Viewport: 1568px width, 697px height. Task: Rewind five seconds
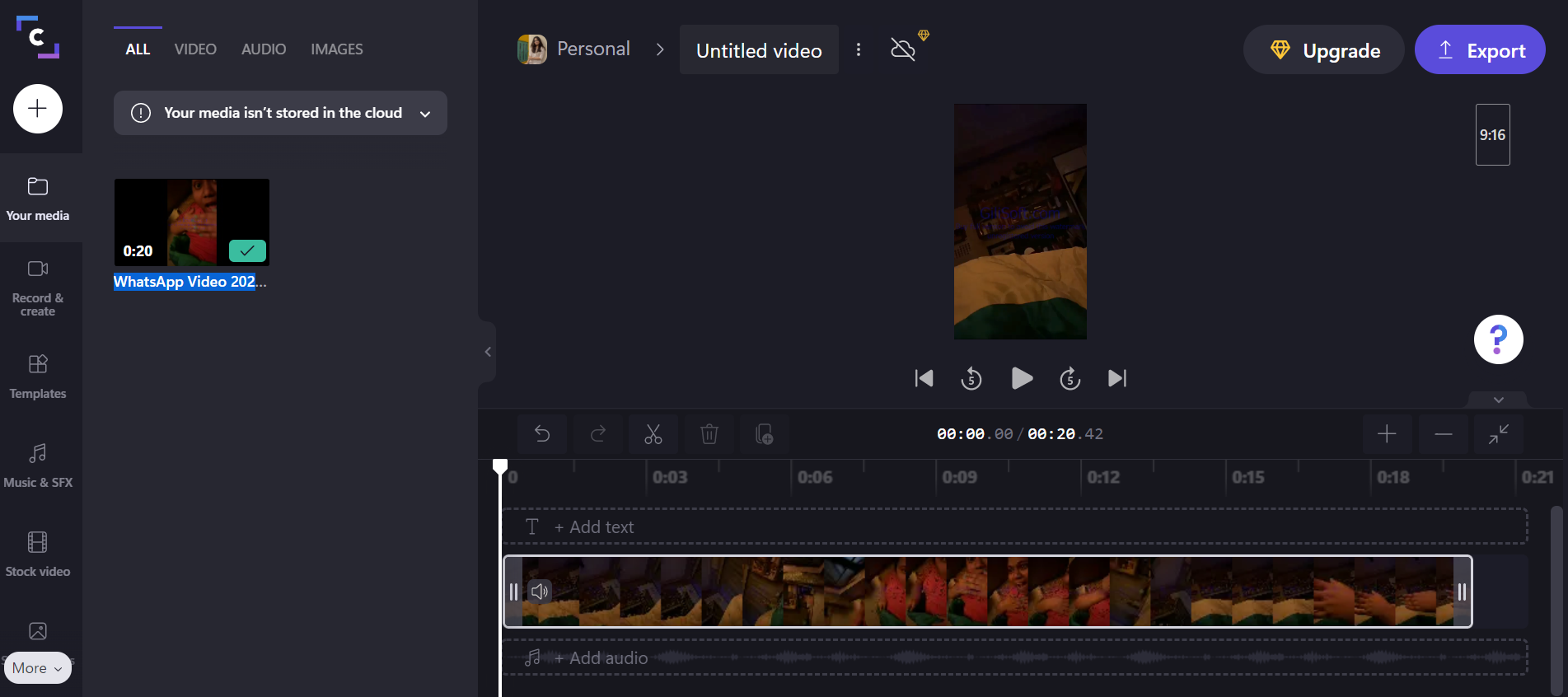971,378
